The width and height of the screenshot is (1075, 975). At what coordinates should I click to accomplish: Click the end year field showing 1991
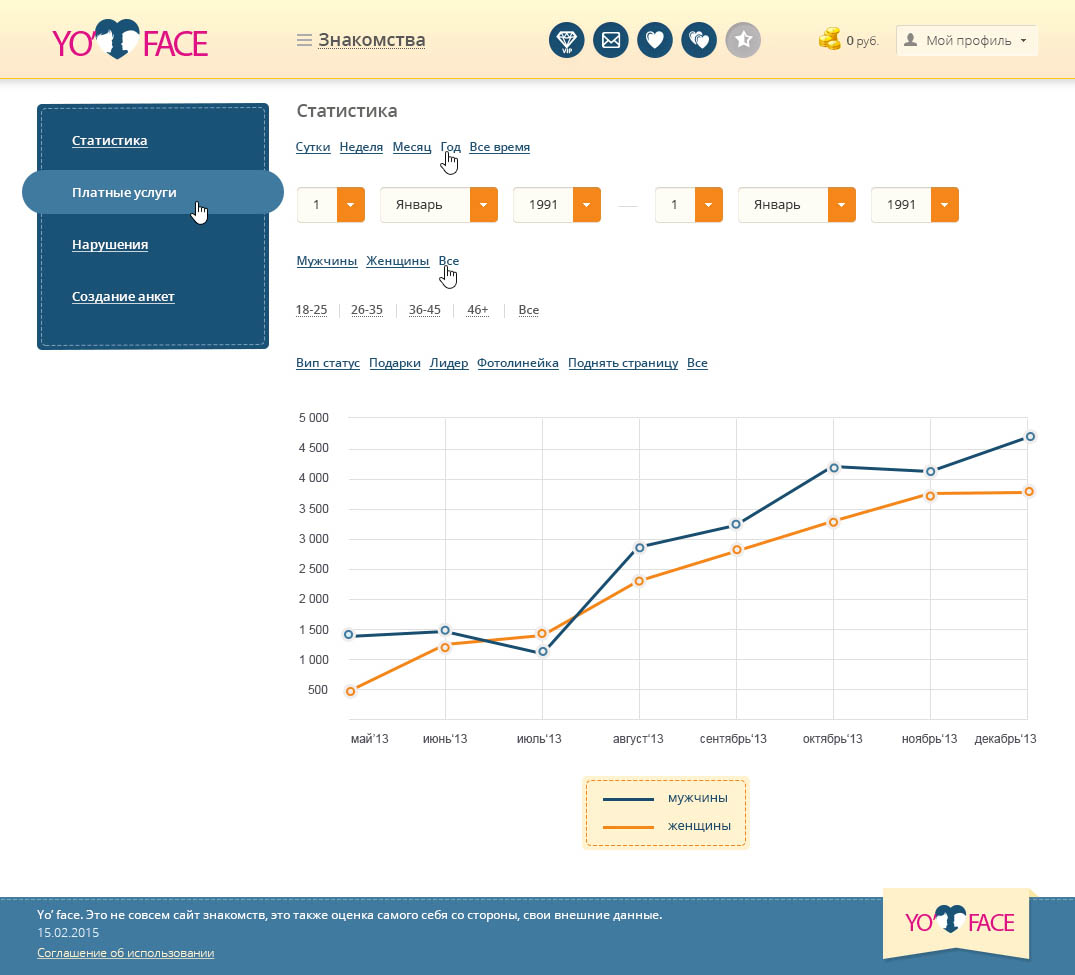pos(901,204)
